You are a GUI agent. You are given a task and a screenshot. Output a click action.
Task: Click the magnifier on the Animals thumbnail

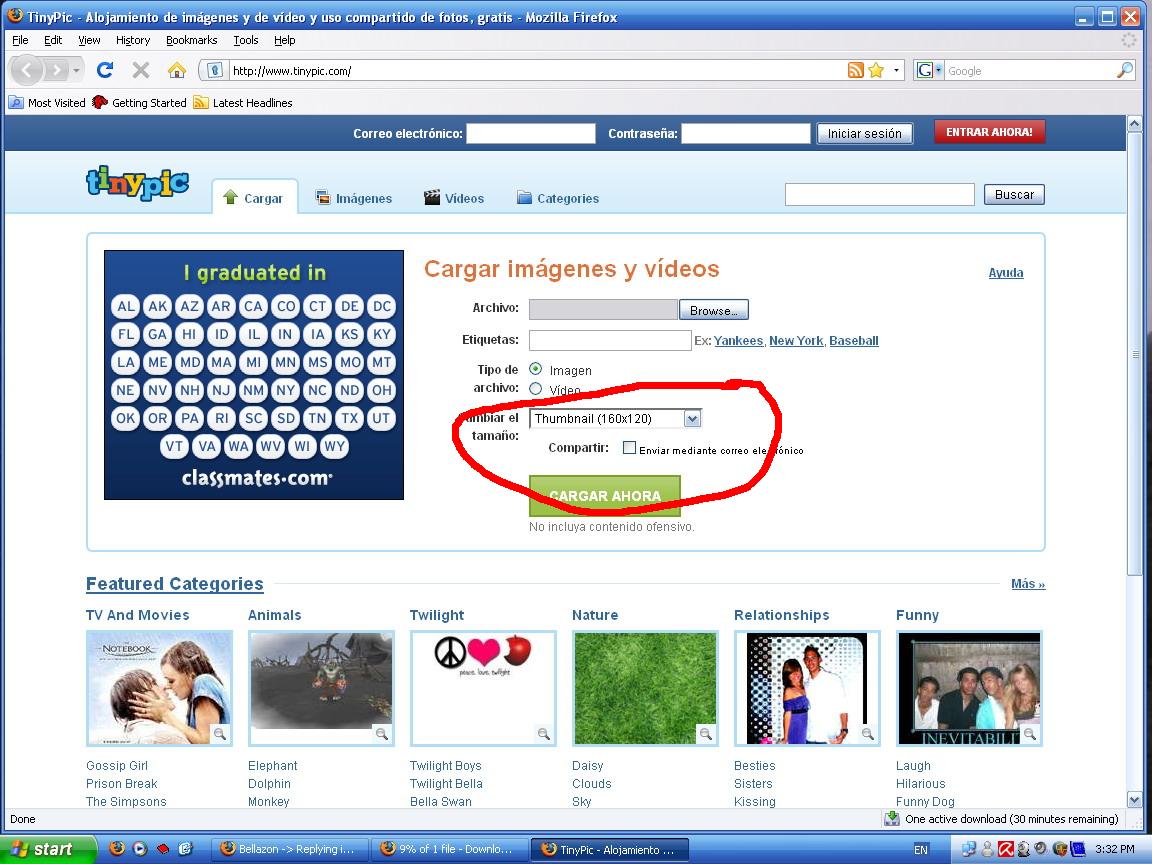click(x=381, y=733)
